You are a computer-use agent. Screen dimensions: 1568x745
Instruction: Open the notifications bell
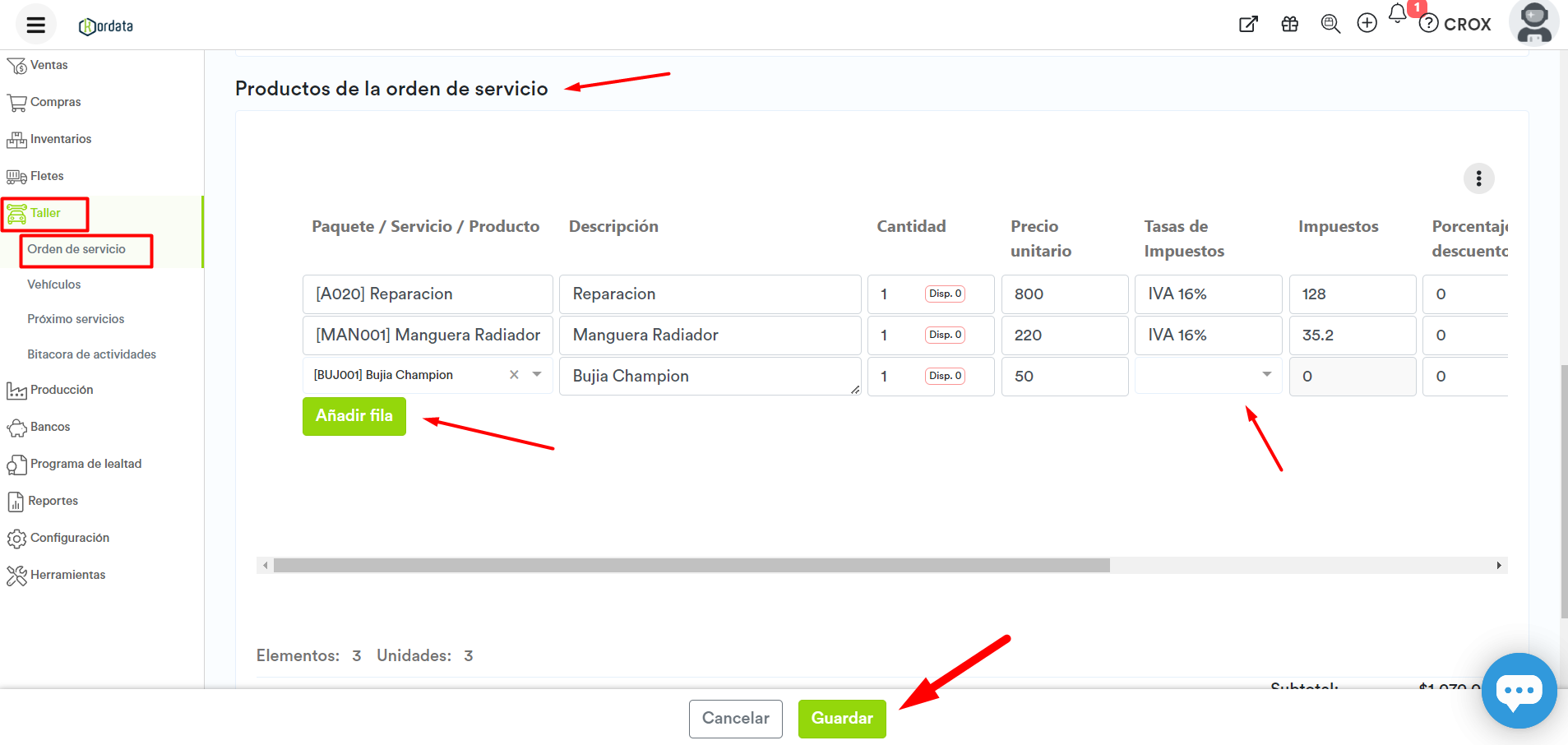pyautogui.click(x=1398, y=14)
